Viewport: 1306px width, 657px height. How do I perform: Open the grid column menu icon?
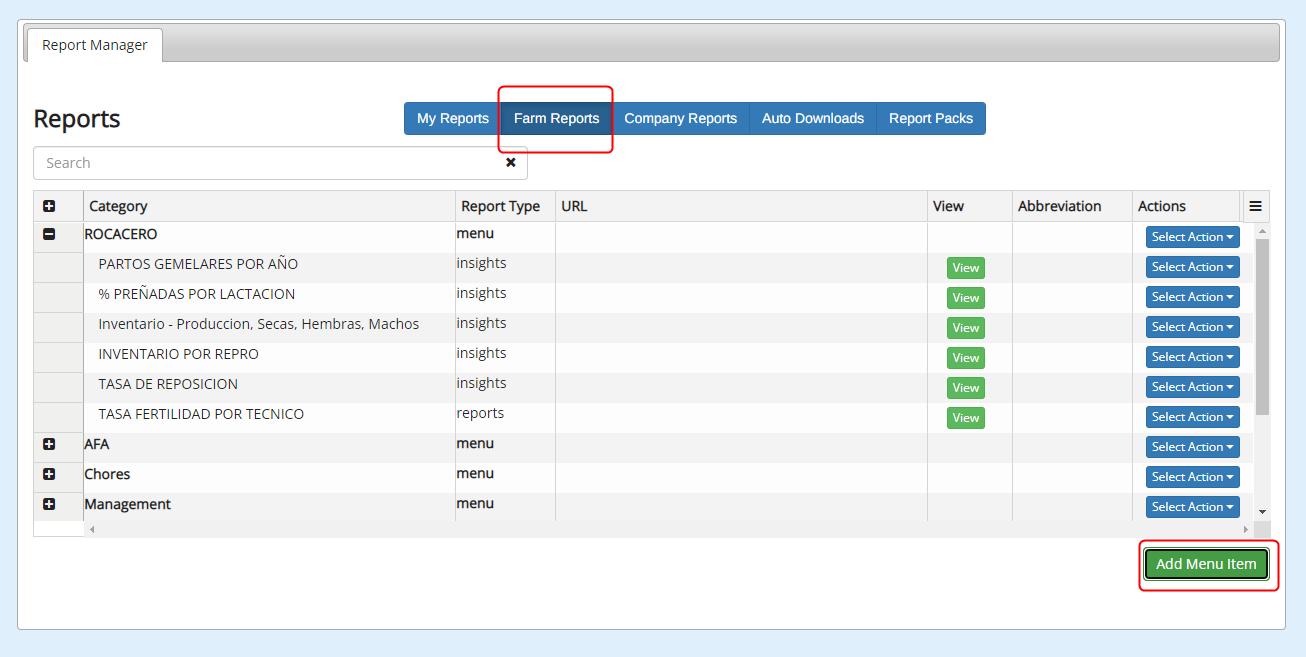click(1255, 207)
